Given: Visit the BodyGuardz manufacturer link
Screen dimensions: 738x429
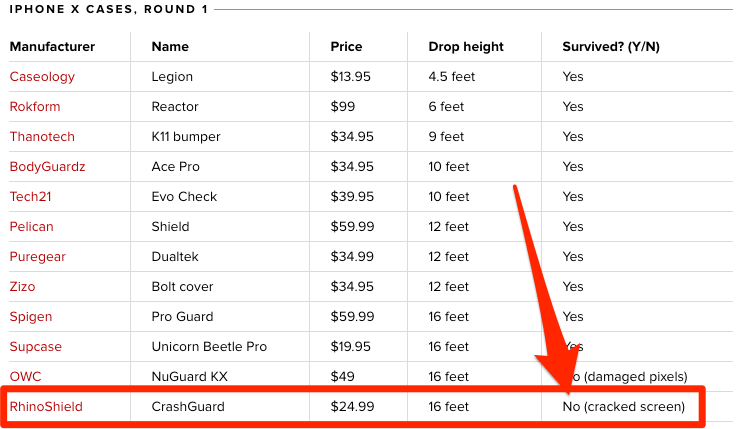Looking at the screenshot, I should (47, 167).
